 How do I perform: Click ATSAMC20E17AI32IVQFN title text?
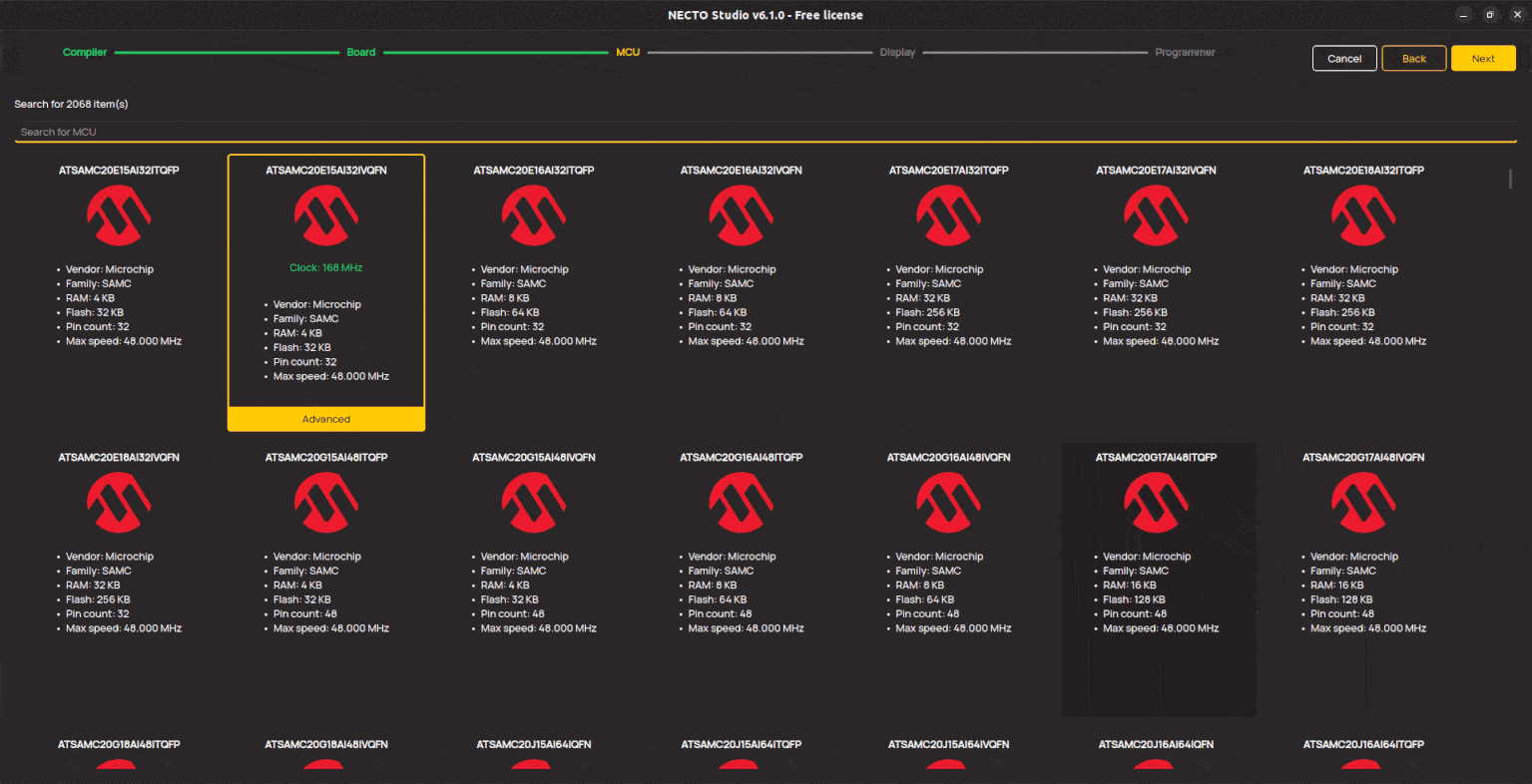coord(1156,171)
